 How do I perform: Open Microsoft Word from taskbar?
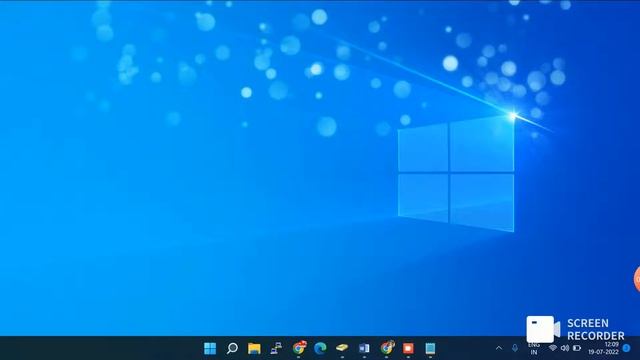point(364,348)
